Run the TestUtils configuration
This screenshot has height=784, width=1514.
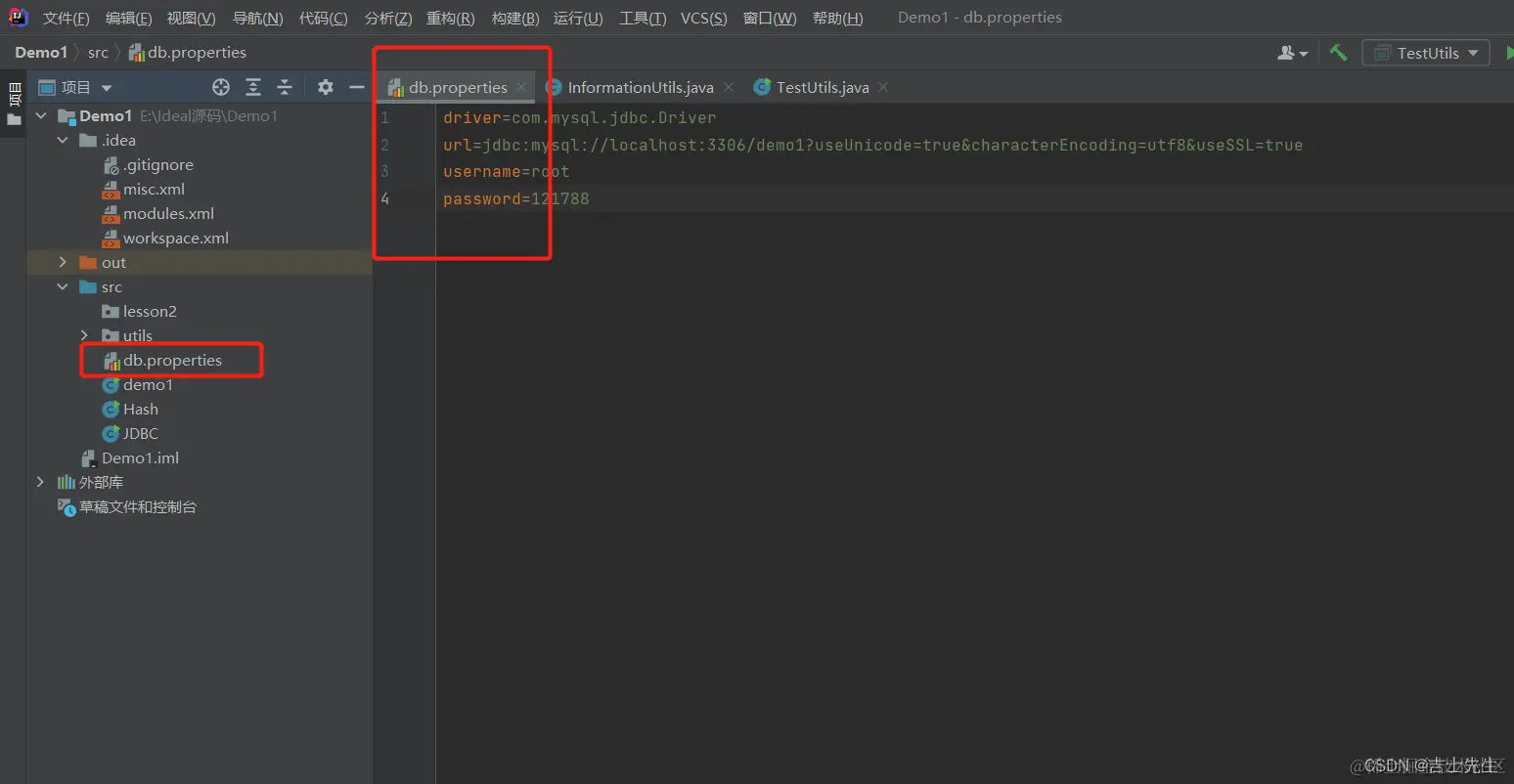pos(1509,53)
